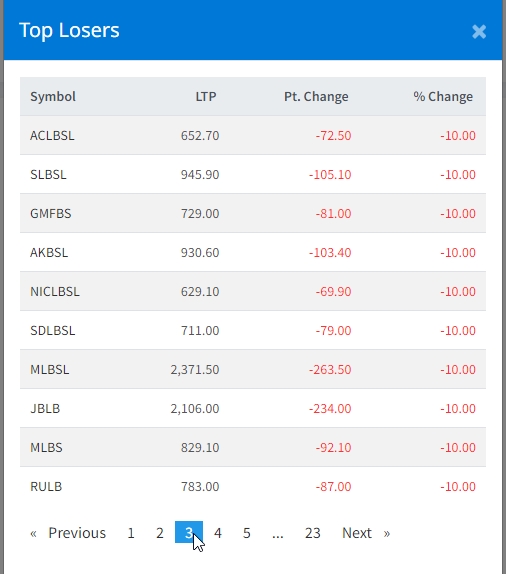This screenshot has height=574, width=506.
Task: Click the pagination ellipsis item
Action: 278,533
